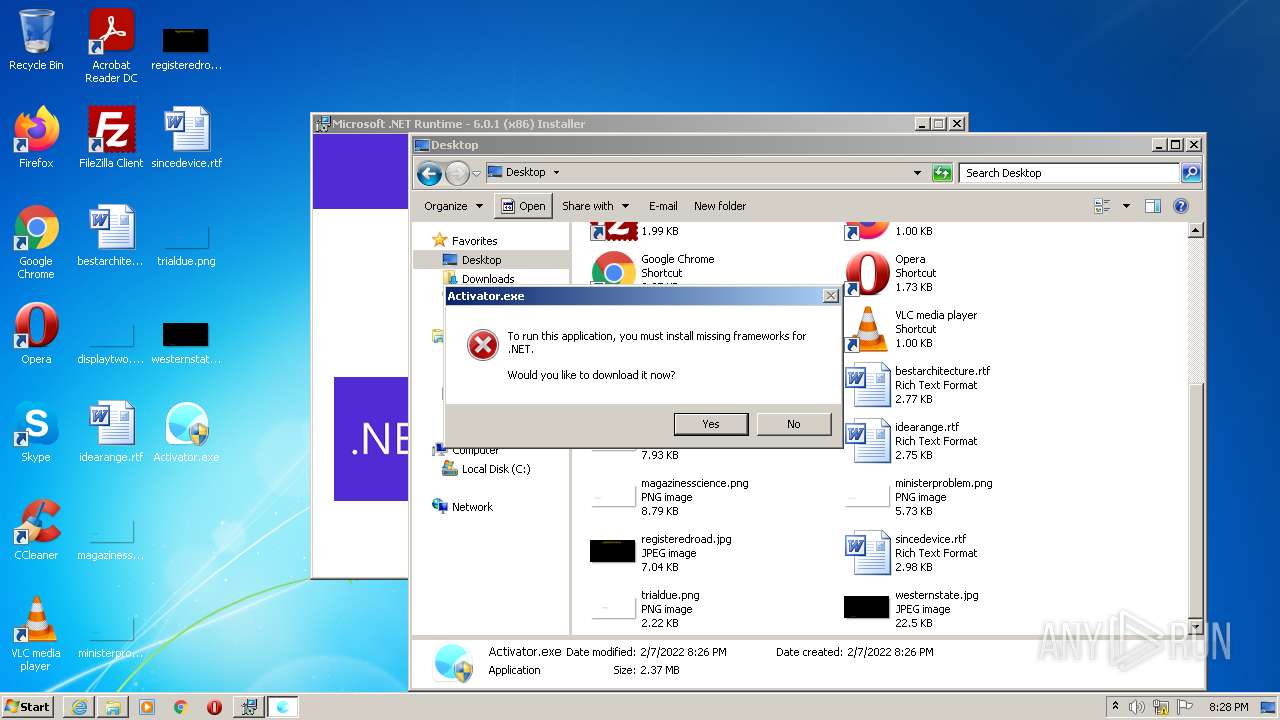Open the CCleaner desktop shortcut
The image size is (1280, 720).
[36, 530]
